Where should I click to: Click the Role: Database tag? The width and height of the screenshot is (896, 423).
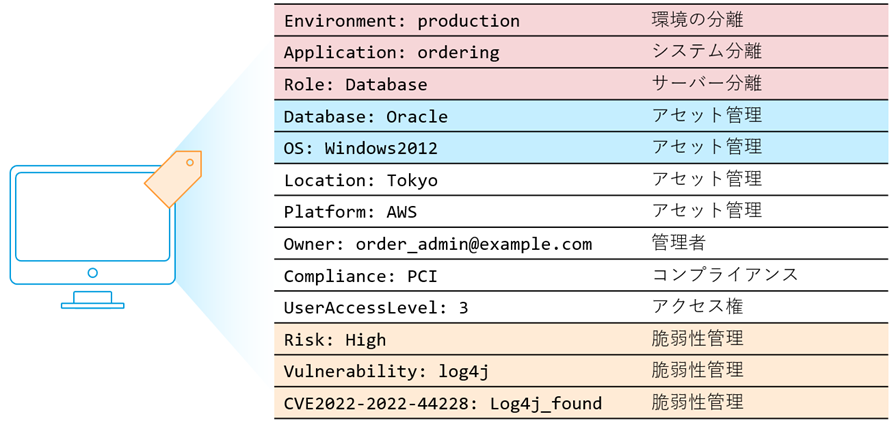click(x=355, y=85)
